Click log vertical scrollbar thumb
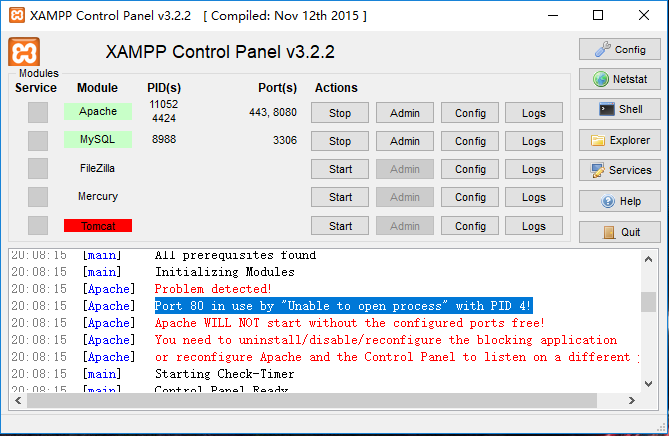 [649, 302]
